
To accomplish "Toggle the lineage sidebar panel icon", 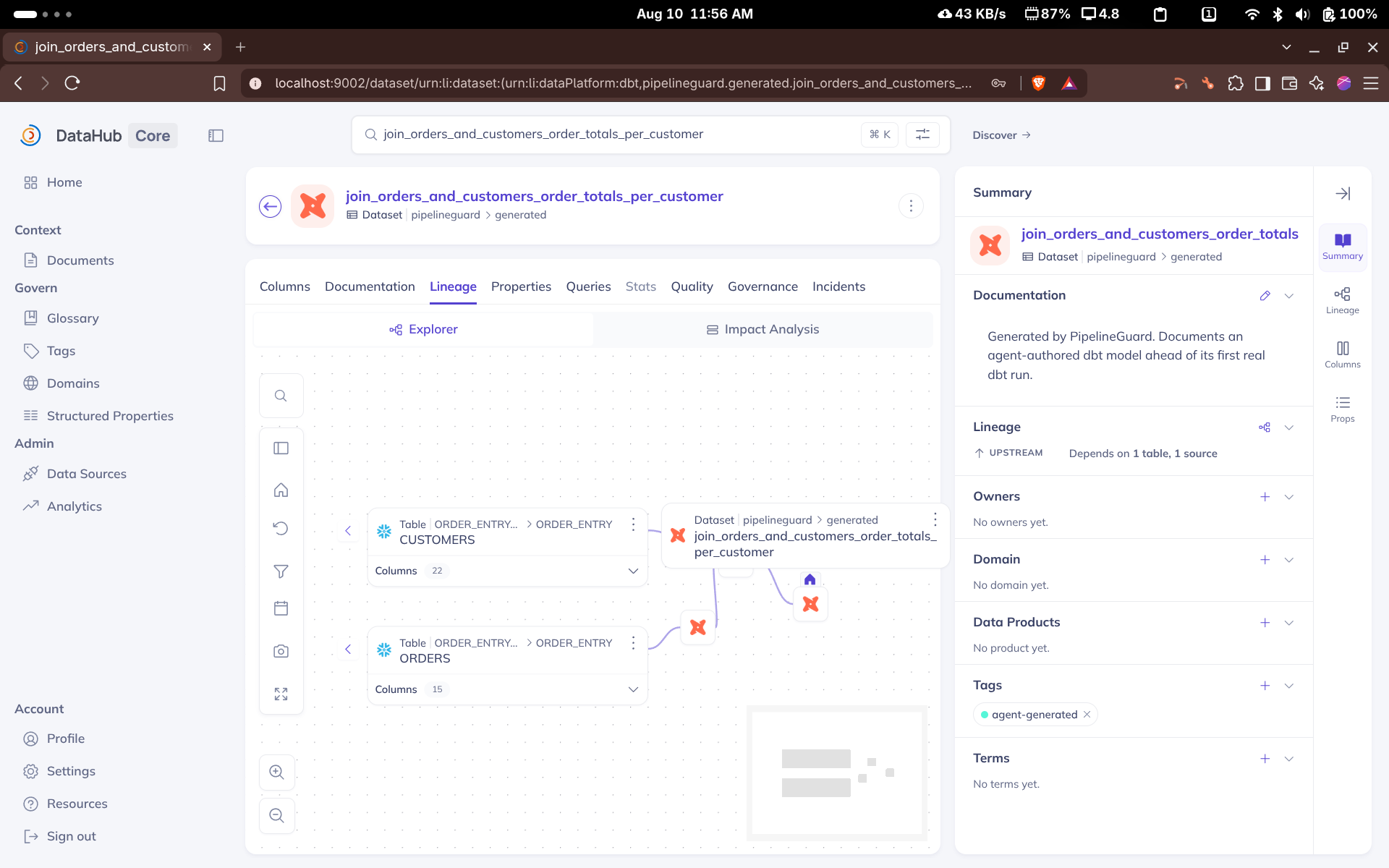I will (x=281, y=448).
